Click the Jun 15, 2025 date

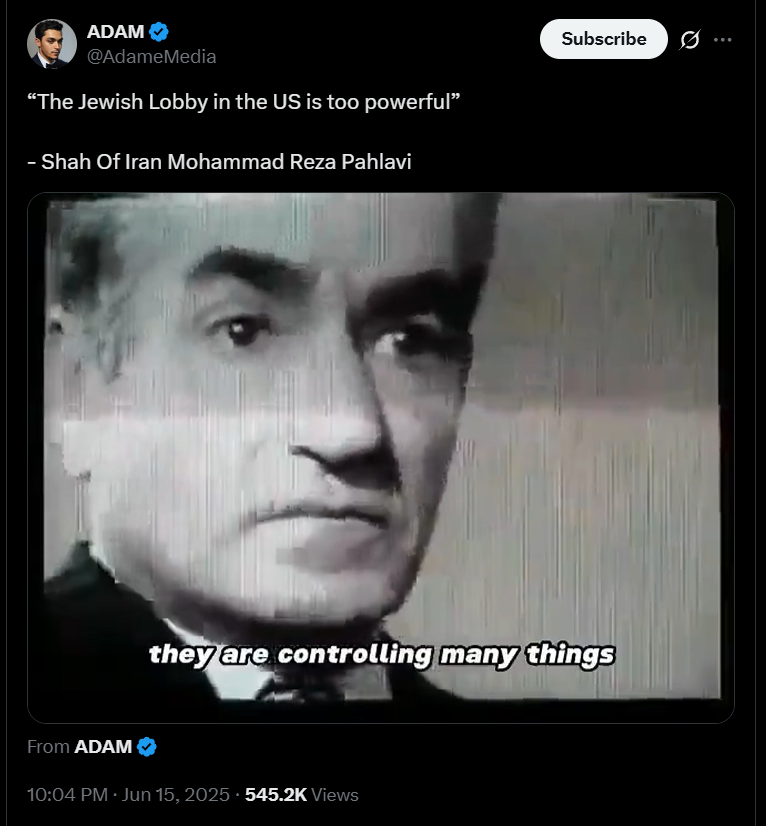176,794
